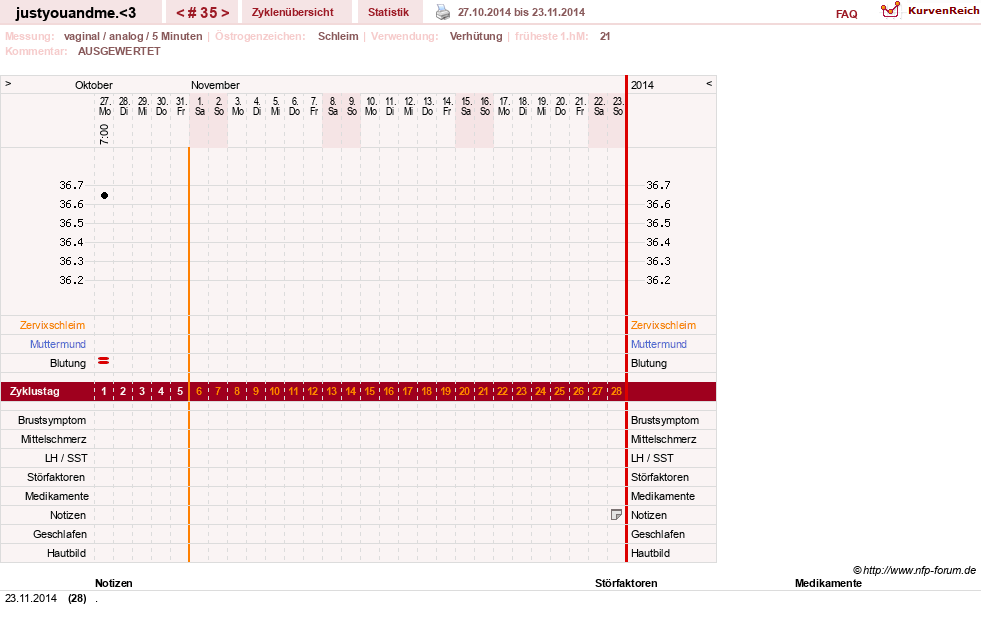Click the AUSGEWERTET comment text
Image resolution: width=981 pixels, height=622 pixels.
[119, 51]
